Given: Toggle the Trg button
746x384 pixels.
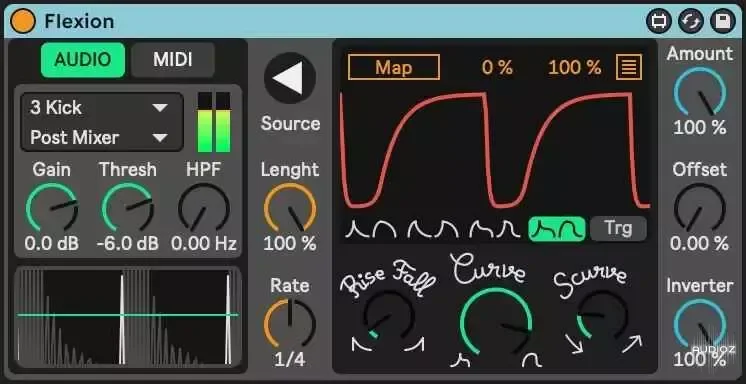Looking at the screenshot, I should click(618, 229).
